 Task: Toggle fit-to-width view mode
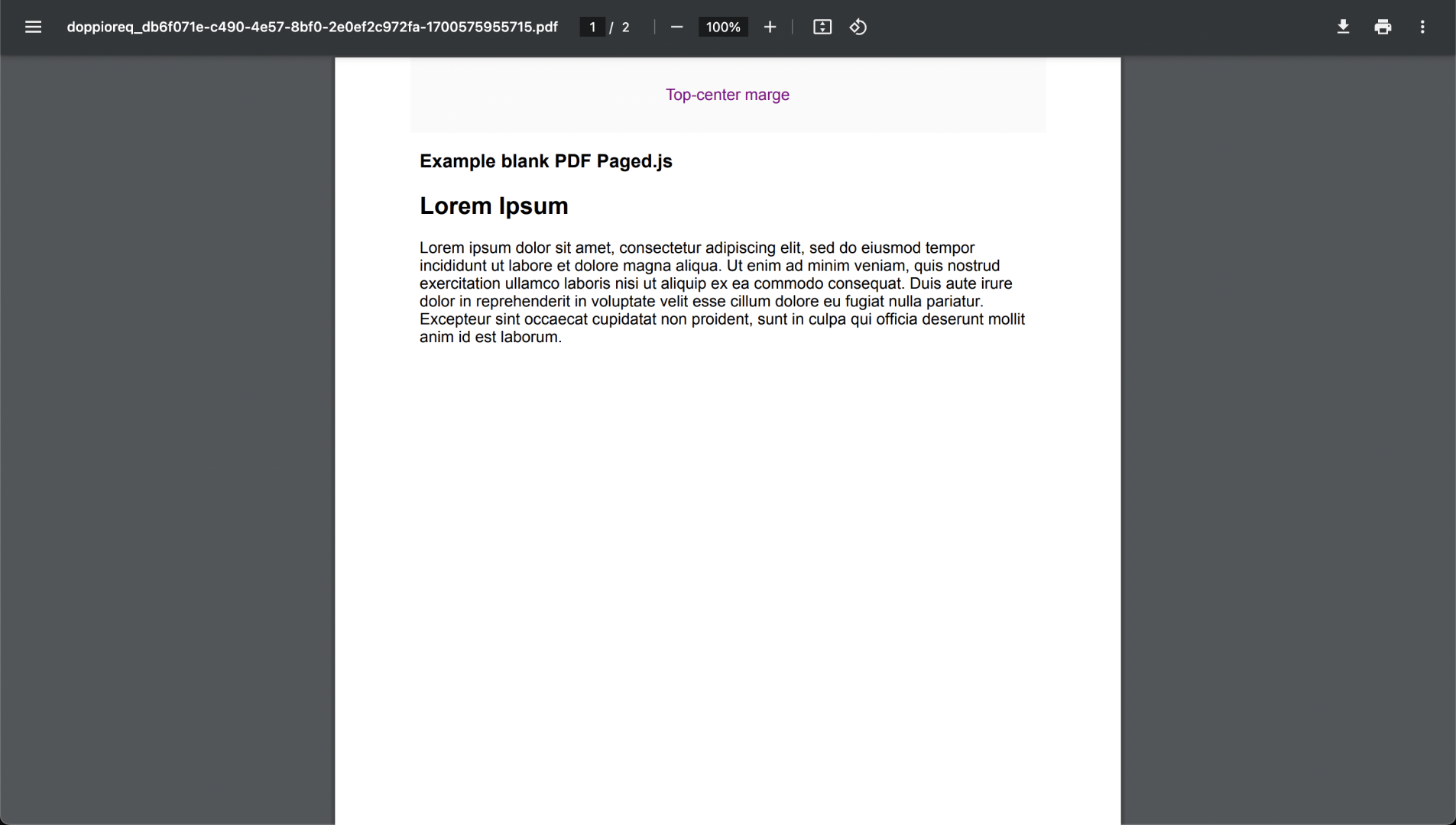pyautogui.click(x=822, y=27)
